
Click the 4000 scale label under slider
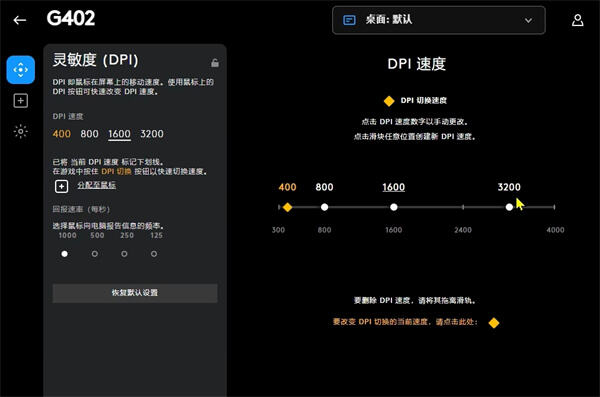pyautogui.click(x=555, y=230)
